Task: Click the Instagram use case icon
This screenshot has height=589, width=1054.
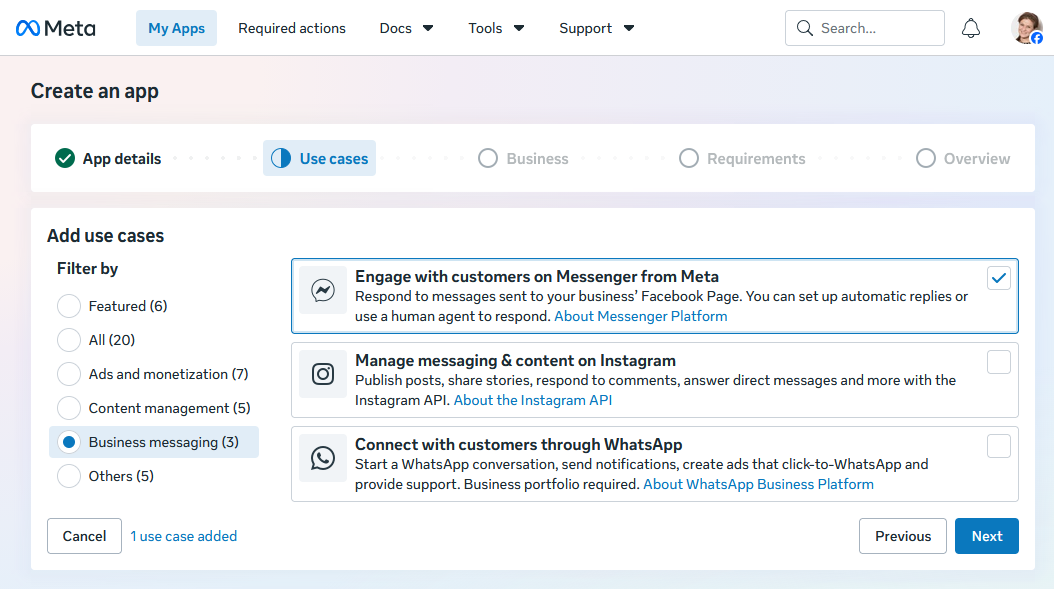Action: 323,374
